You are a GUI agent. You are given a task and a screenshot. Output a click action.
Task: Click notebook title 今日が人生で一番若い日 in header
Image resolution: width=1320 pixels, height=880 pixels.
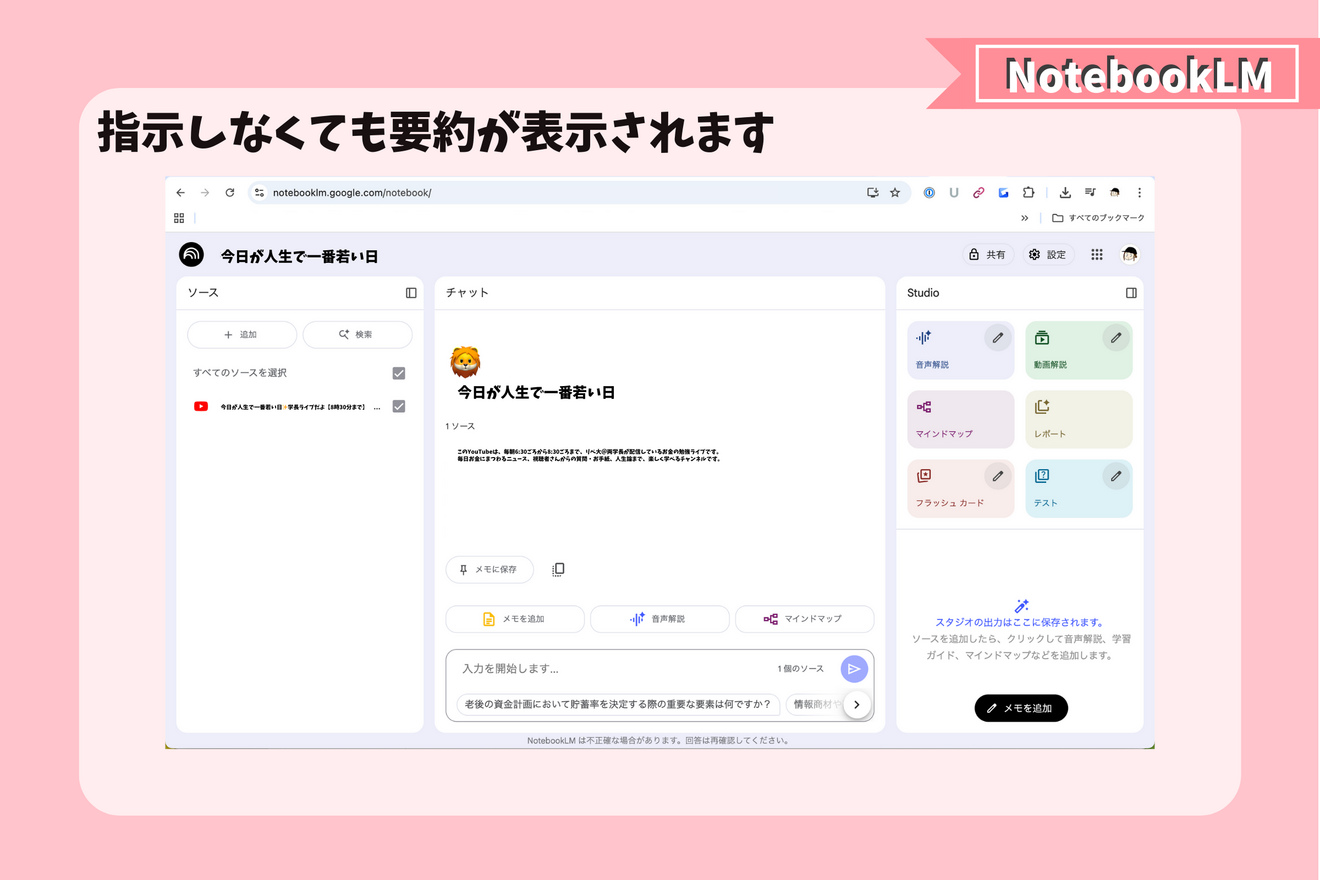(x=299, y=256)
